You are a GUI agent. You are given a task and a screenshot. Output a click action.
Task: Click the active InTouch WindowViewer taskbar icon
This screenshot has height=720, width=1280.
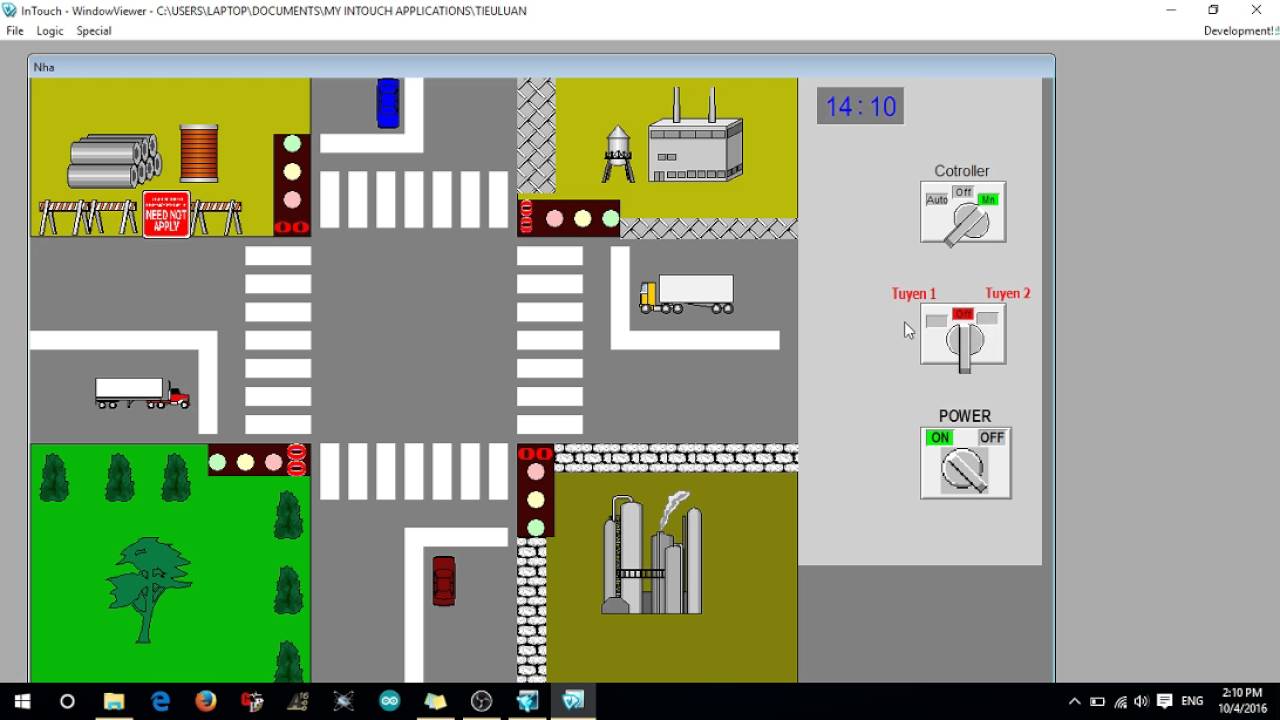point(573,701)
